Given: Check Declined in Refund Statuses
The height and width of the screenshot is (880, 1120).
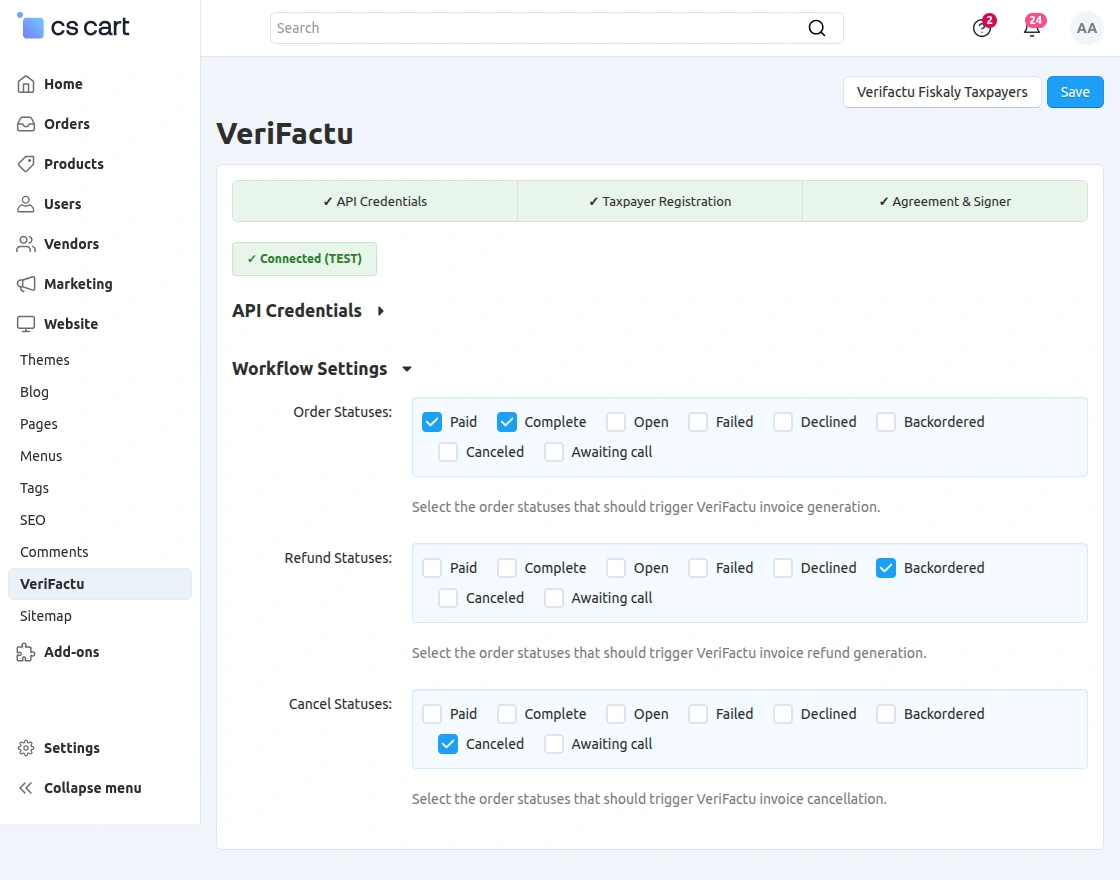Looking at the screenshot, I should click(x=783, y=568).
